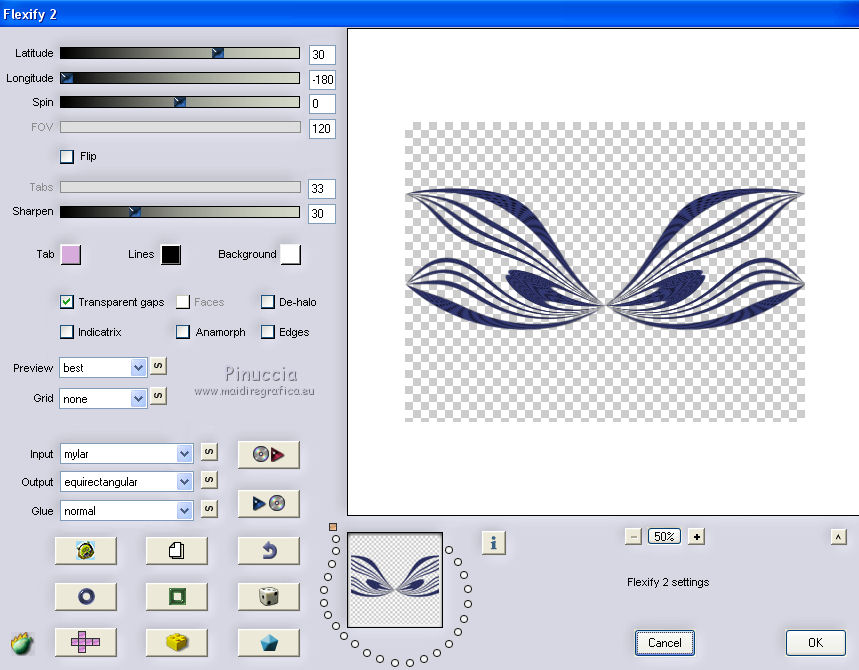Zoom in with the plus button

tap(696, 536)
